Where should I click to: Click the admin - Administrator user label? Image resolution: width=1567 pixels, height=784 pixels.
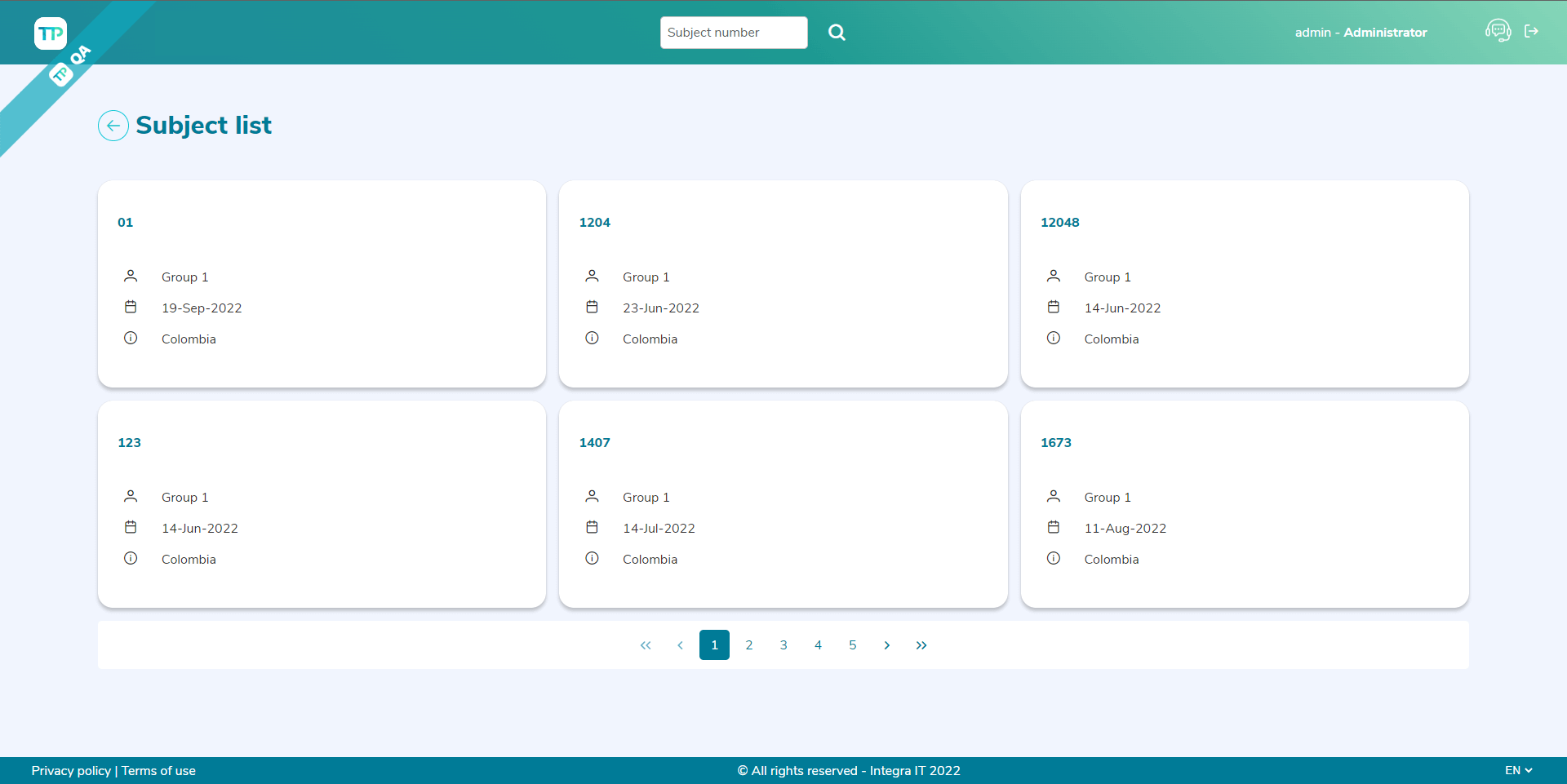coord(1361,33)
